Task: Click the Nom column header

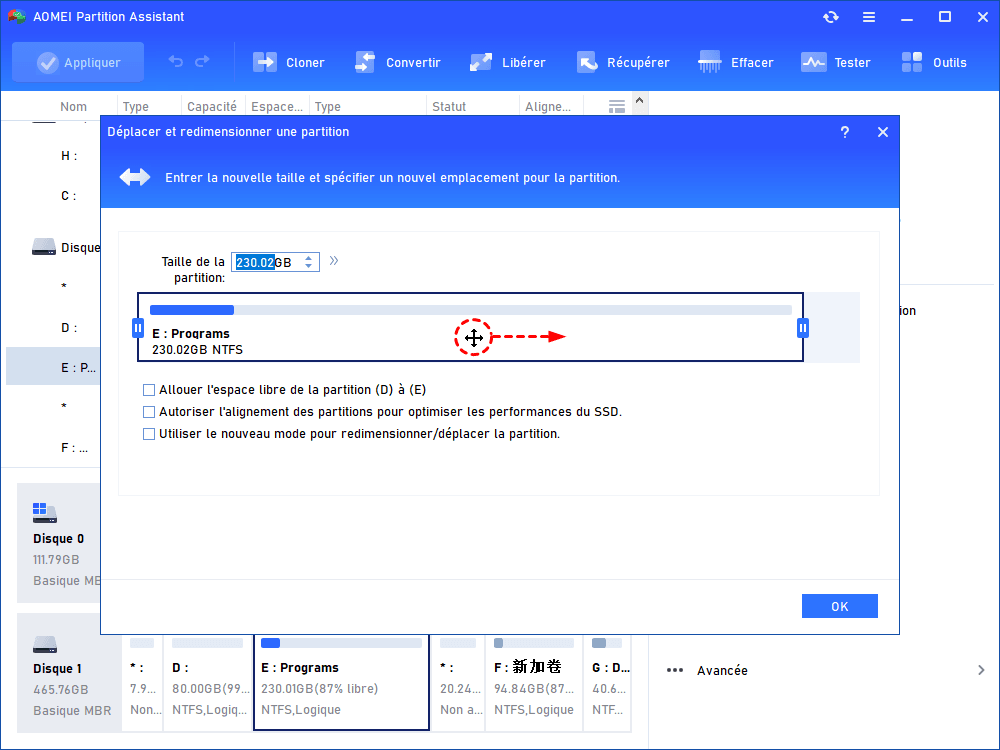Action: coord(73,107)
